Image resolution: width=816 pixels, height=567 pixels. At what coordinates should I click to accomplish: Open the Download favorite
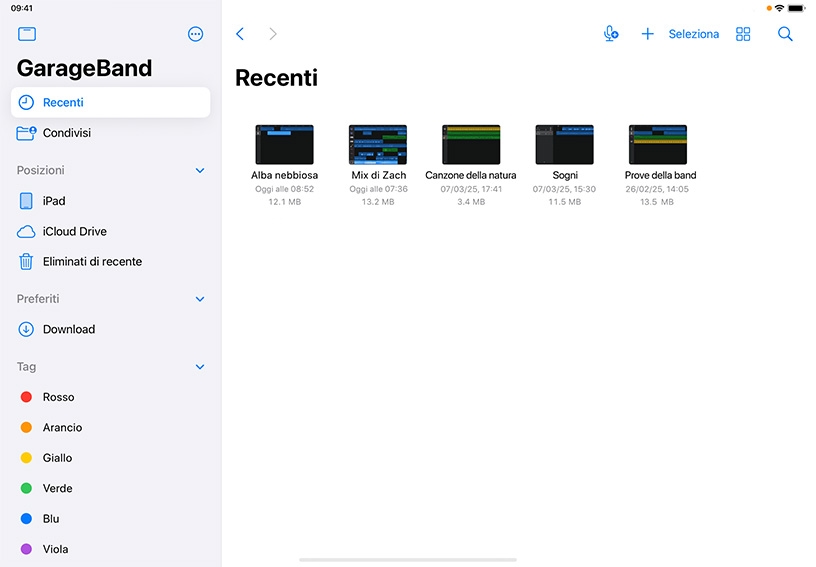[110, 329]
